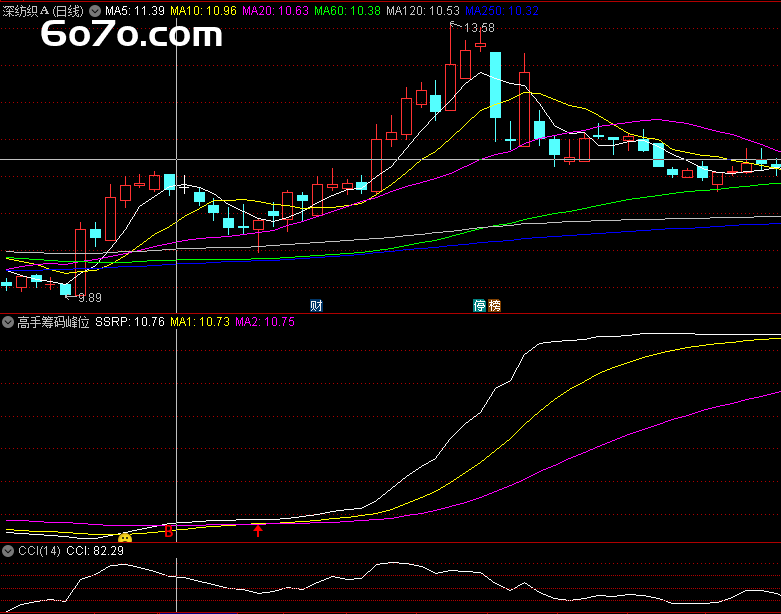The width and height of the screenshot is (781, 614).
Task: Click the yellow smiley face signal icon
Action: click(125, 538)
